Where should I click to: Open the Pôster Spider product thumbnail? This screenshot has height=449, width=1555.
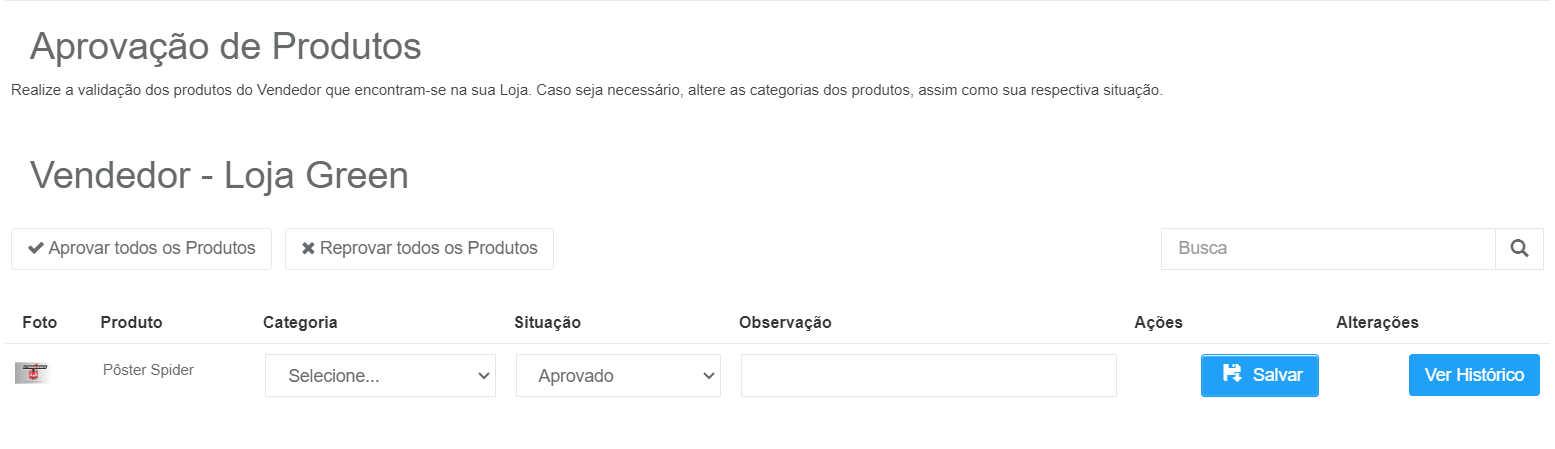click(x=33, y=373)
